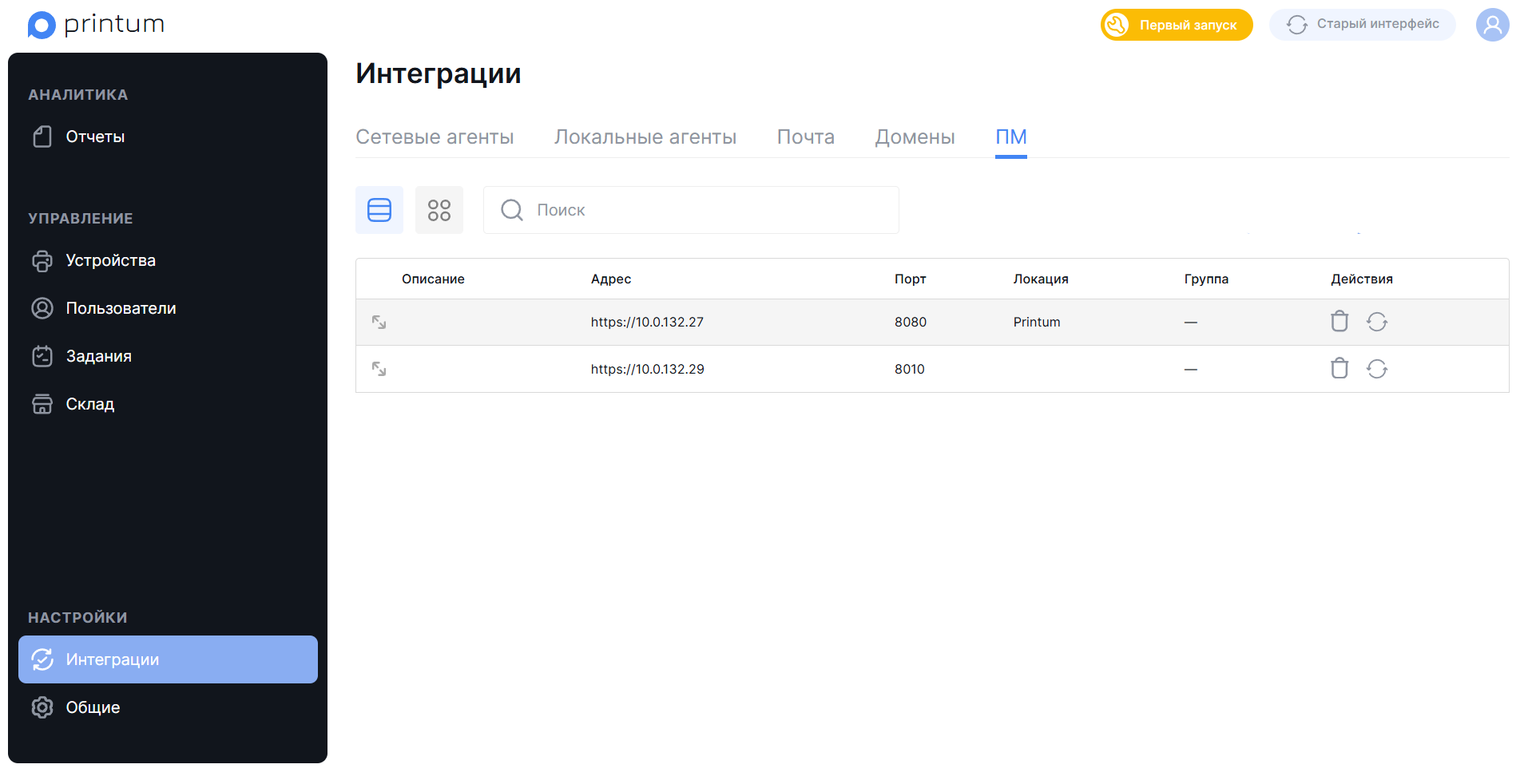Image resolution: width=1532 pixels, height=784 pixels.
Task: Click the refresh icon in Старый интерфейс
Action: coord(1297,25)
